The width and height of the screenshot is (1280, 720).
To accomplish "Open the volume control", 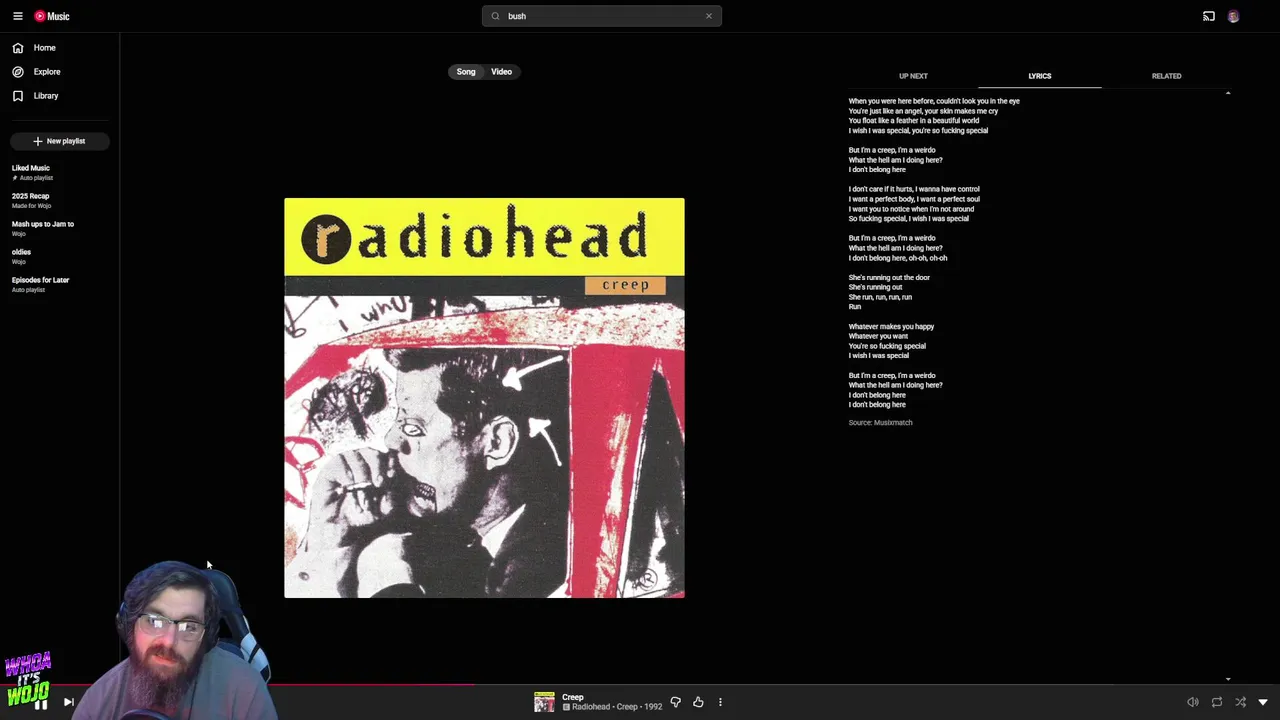I will tap(1193, 702).
